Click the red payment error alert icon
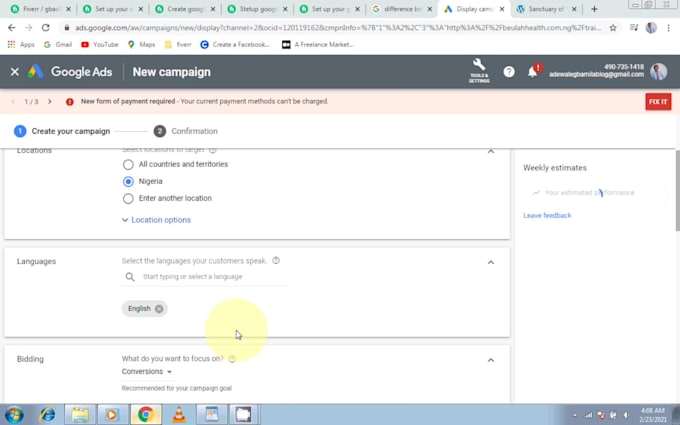The width and height of the screenshot is (680, 425). 69,101
